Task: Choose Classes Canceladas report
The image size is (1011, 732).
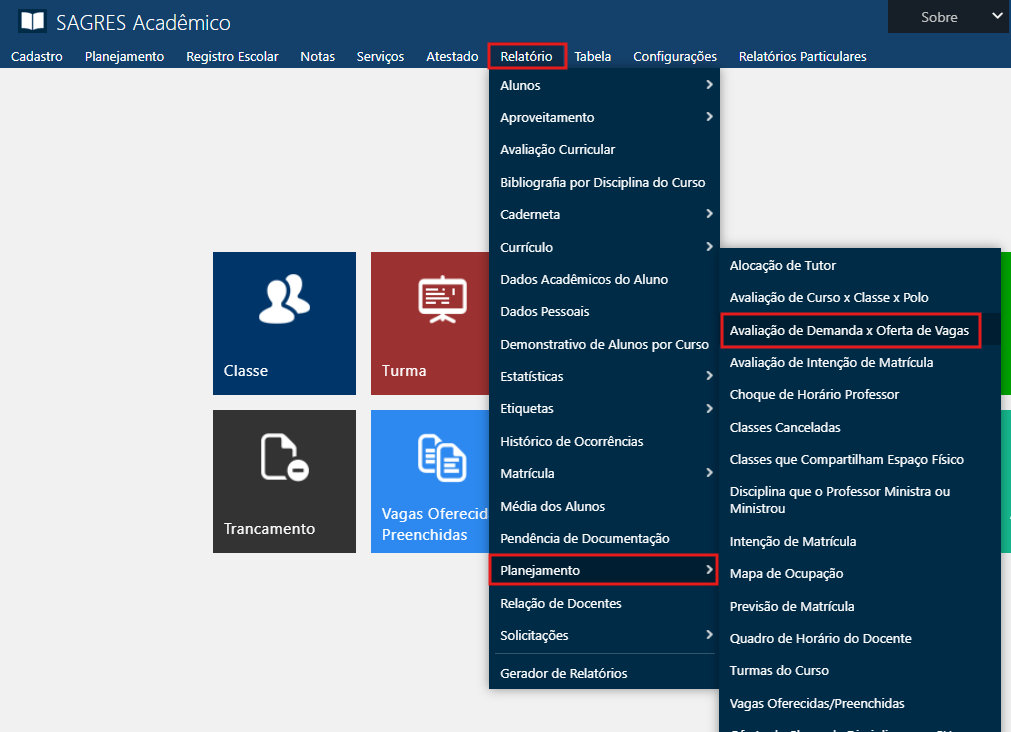Action: pos(784,427)
